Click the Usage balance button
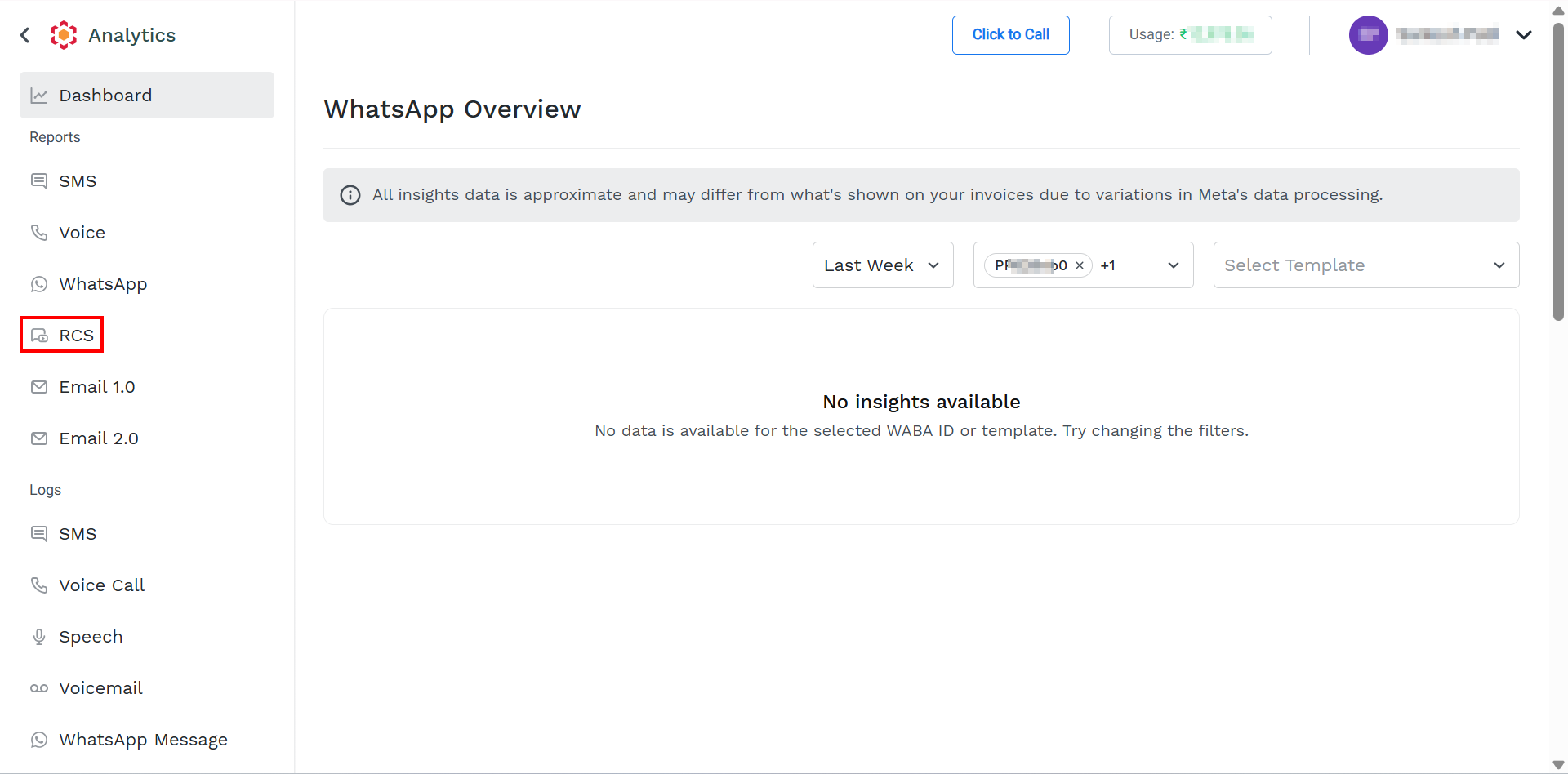This screenshot has width=1568, height=774. coord(1191,35)
